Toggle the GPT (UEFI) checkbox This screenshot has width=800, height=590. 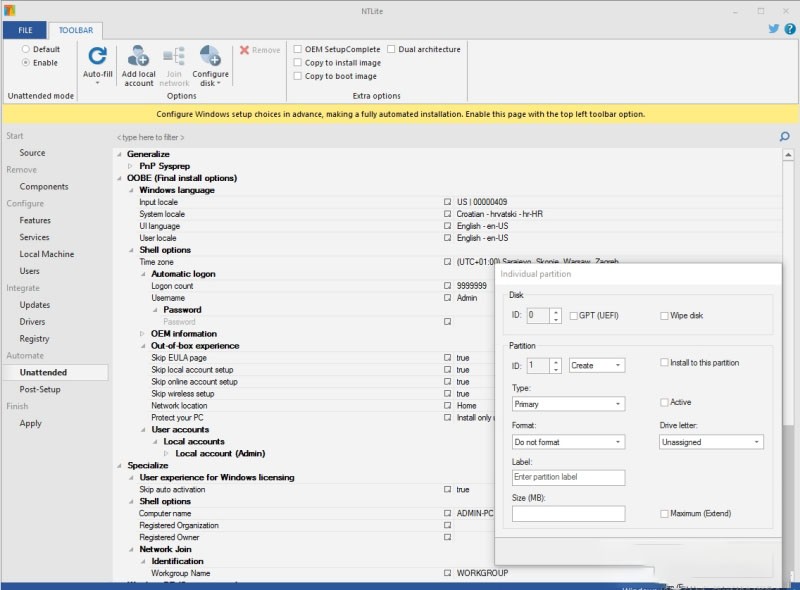point(573,316)
